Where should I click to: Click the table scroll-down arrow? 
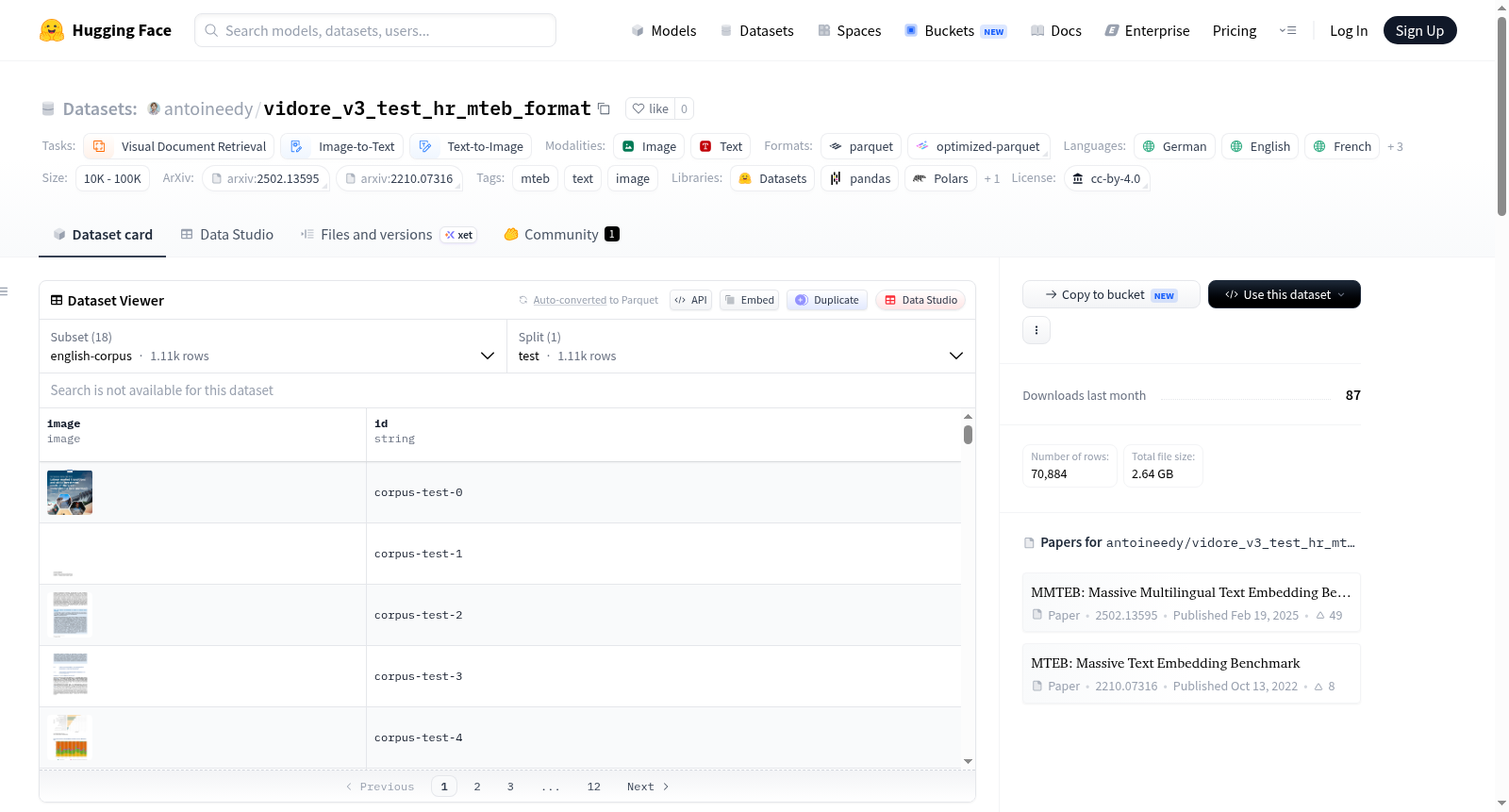(968, 761)
